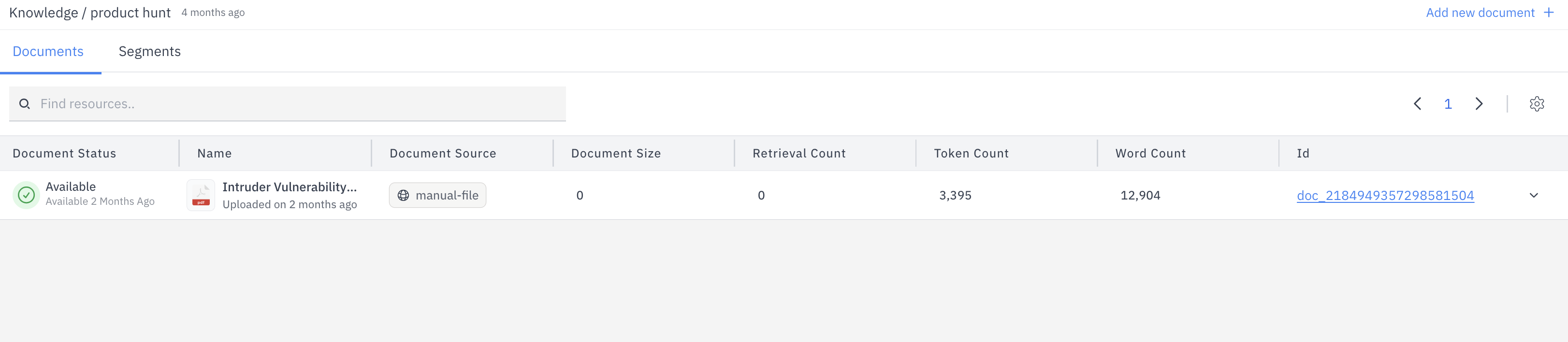Expand details for the Intruder Vulnerability row
The height and width of the screenshot is (342, 1568).
pyautogui.click(x=1534, y=195)
